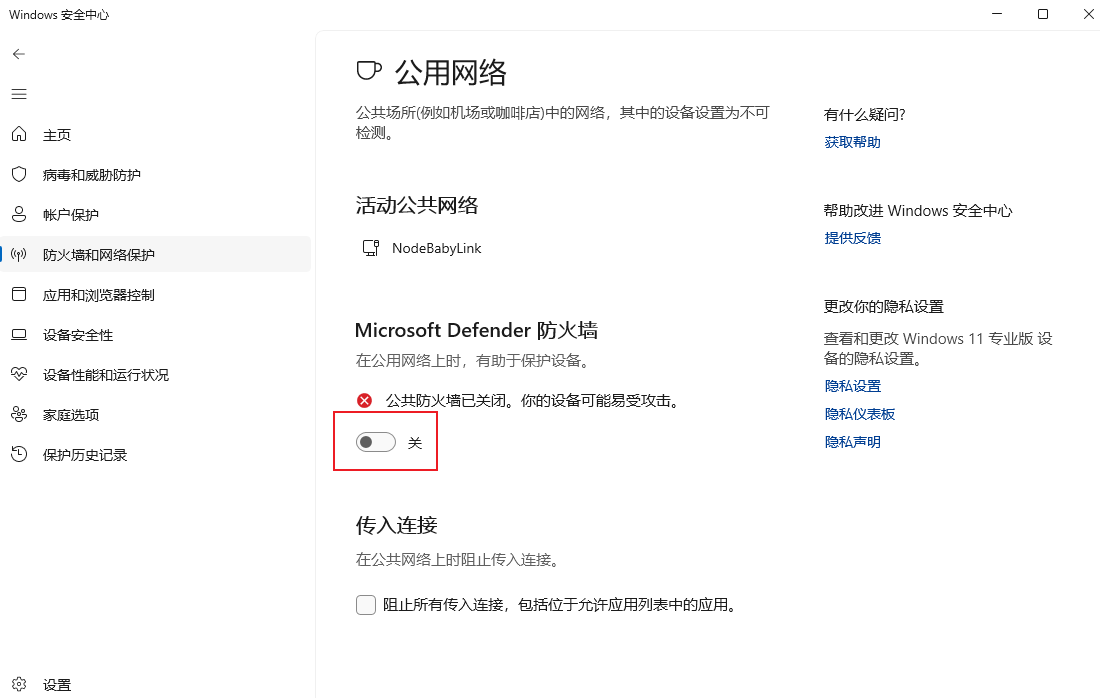1100x698 pixels.
Task: Open 设置 via the gear icon
Action: click(x=19, y=684)
